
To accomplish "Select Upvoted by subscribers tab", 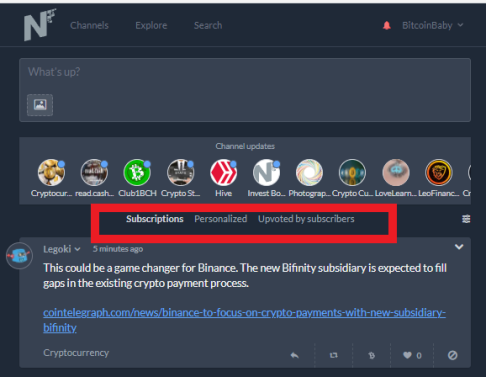I will point(306,219).
